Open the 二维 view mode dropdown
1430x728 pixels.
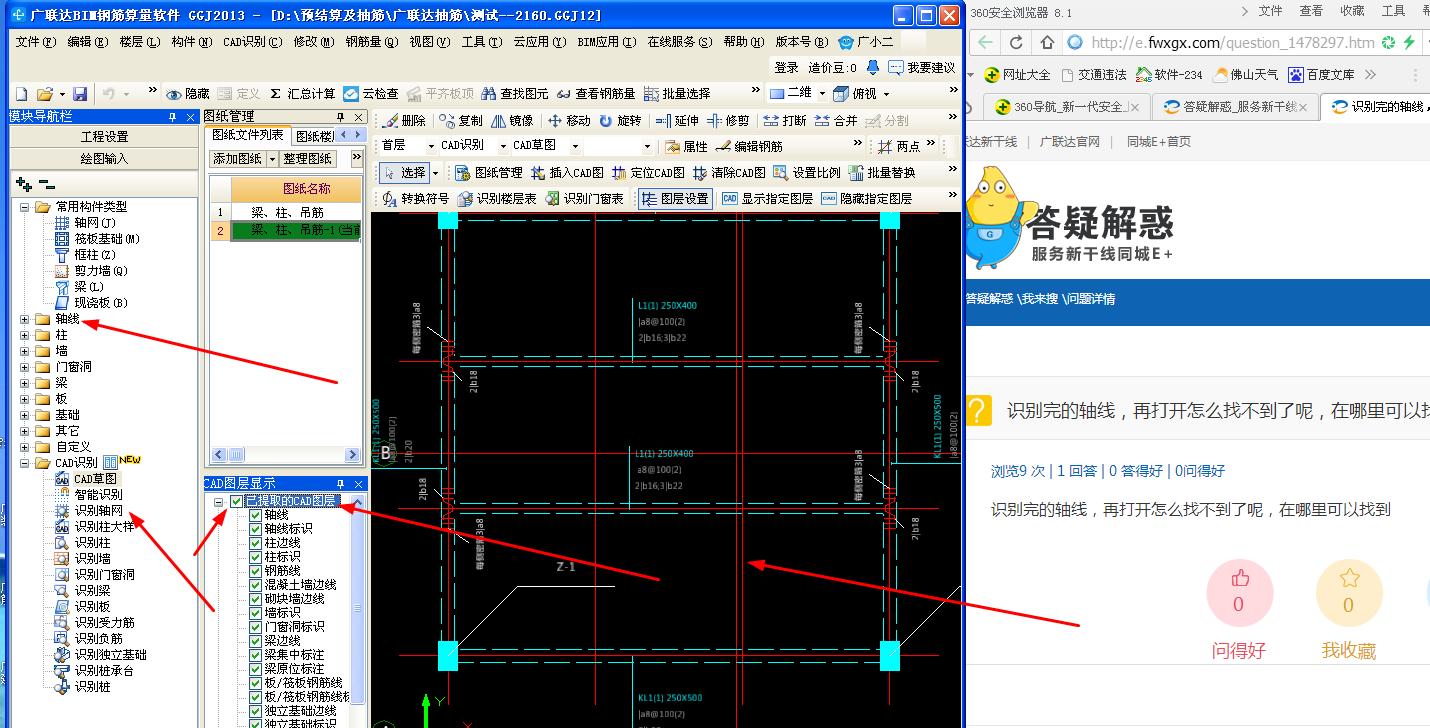tap(823, 93)
